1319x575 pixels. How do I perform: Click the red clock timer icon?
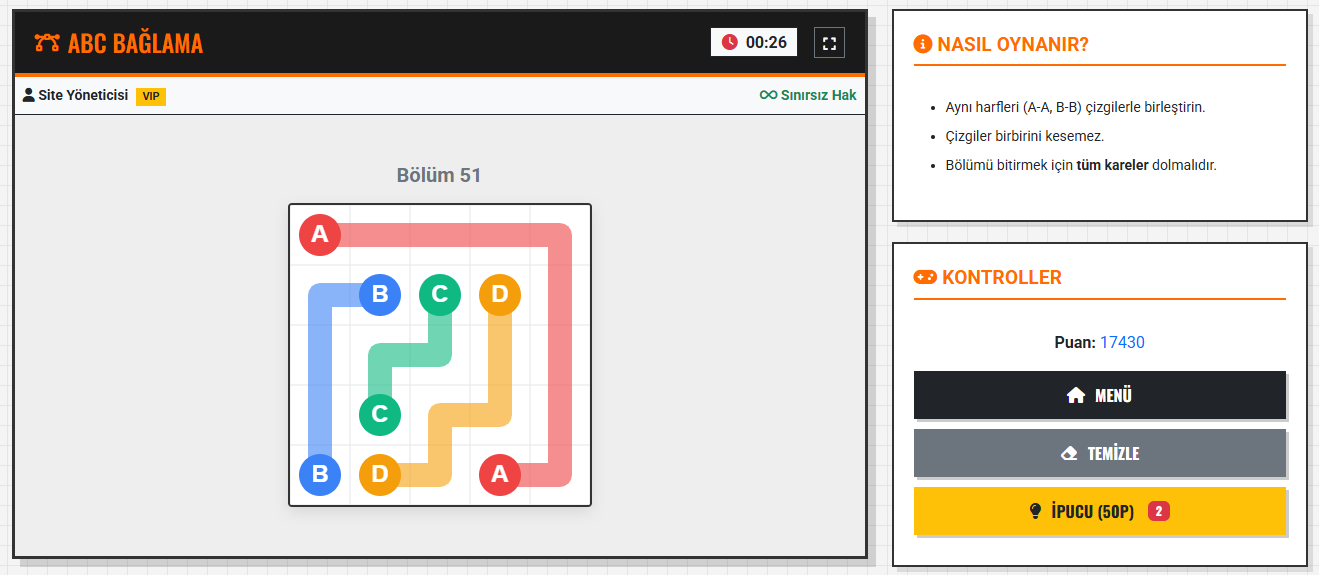coord(730,42)
